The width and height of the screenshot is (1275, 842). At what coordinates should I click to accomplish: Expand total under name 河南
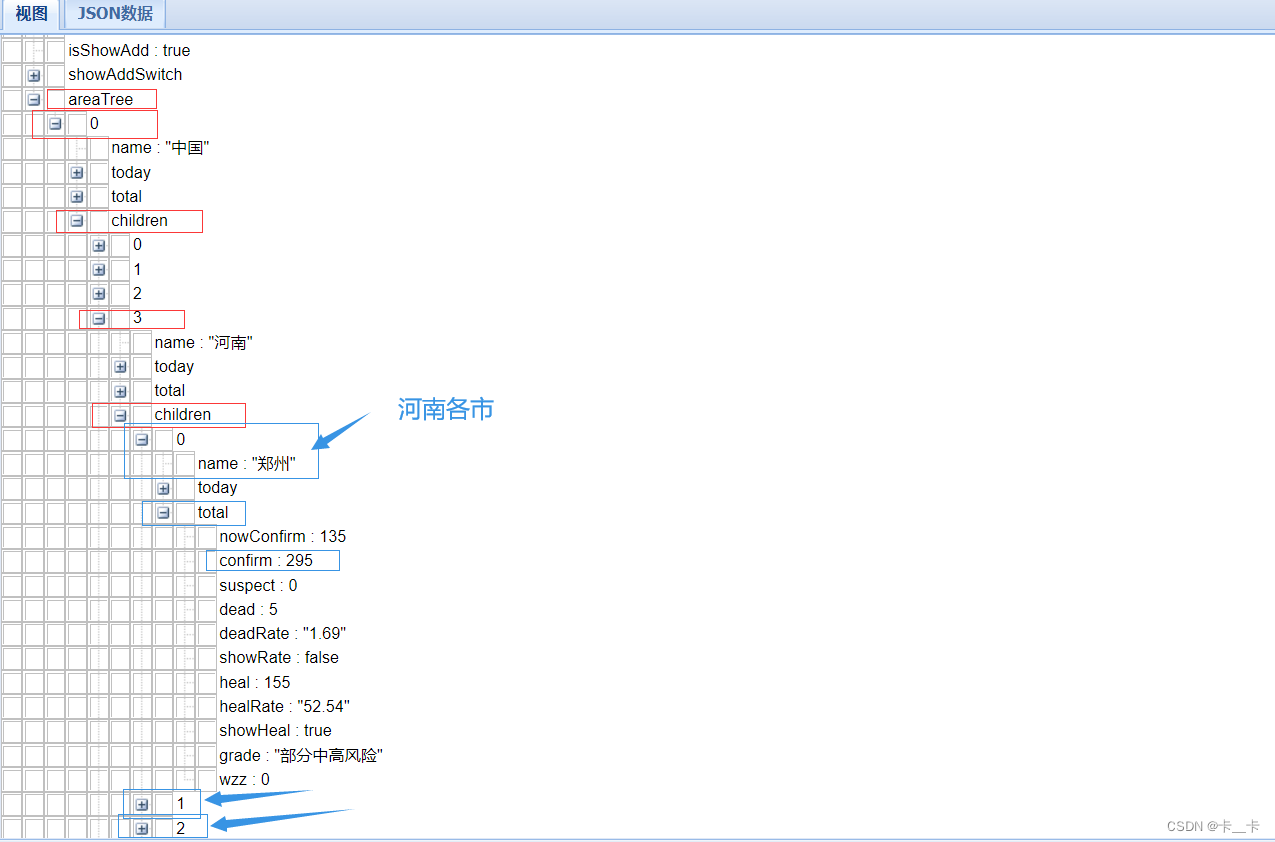pos(120,391)
